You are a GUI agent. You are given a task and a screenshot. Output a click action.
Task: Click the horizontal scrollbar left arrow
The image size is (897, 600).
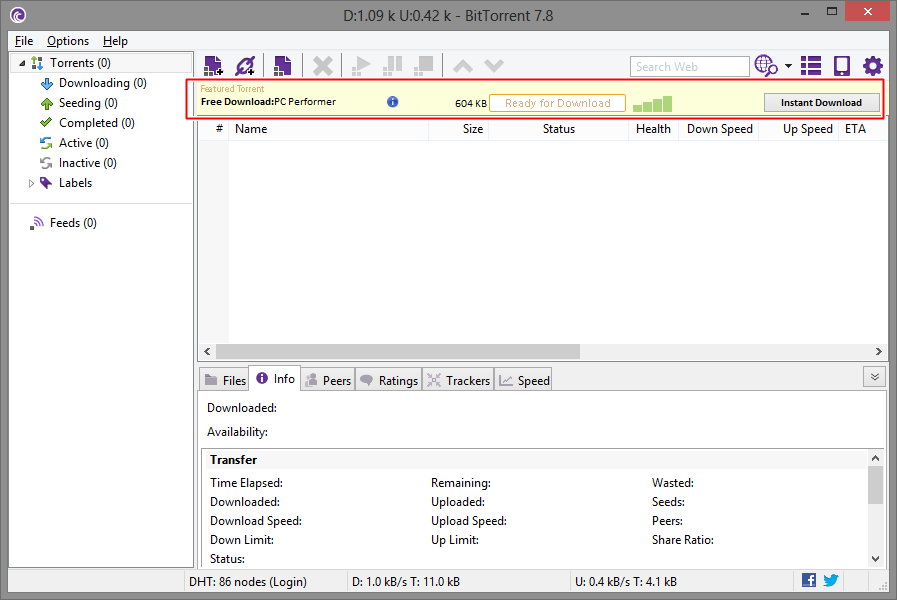click(x=207, y=351)
